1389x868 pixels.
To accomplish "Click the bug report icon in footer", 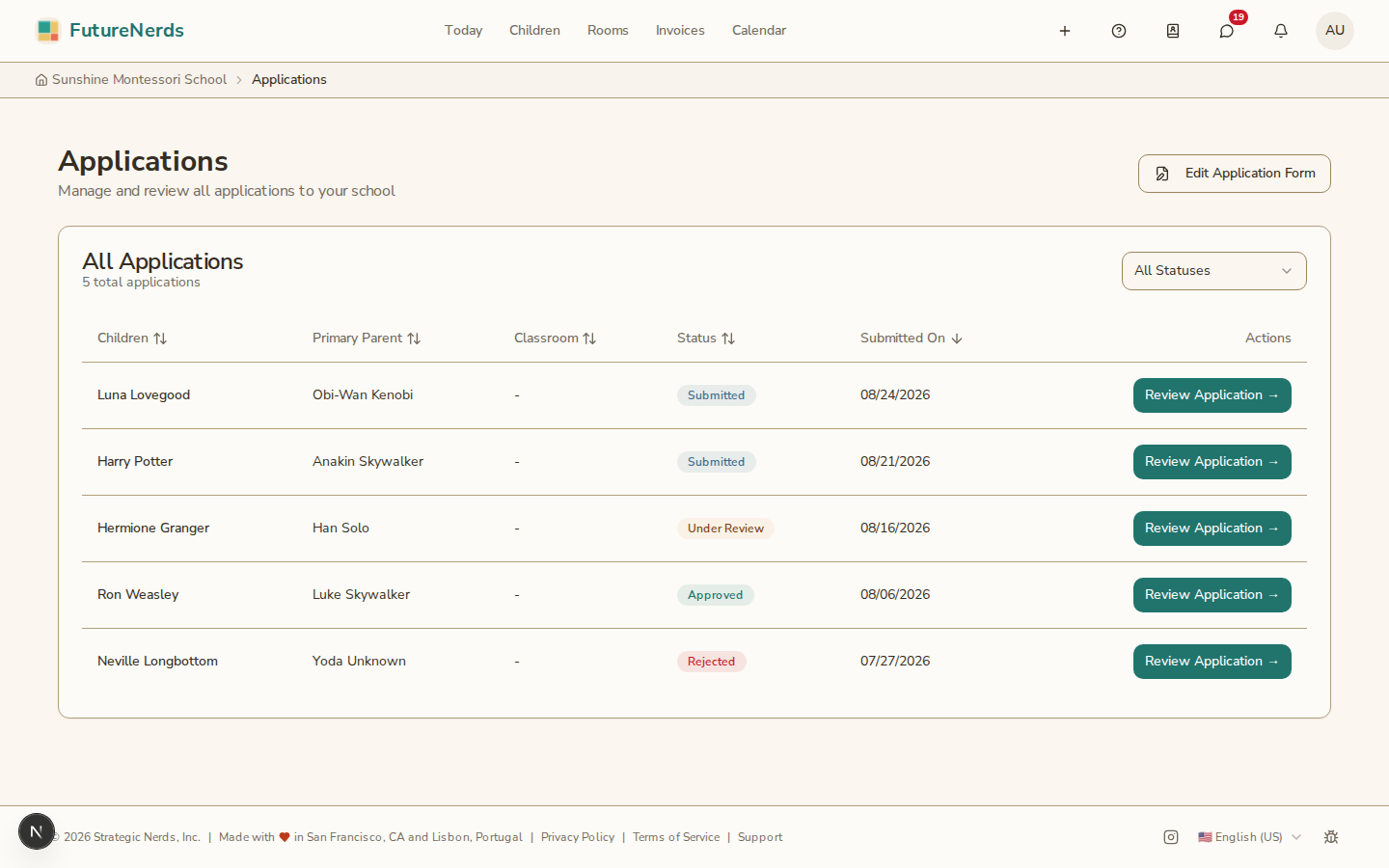I will pos(1331,837).
